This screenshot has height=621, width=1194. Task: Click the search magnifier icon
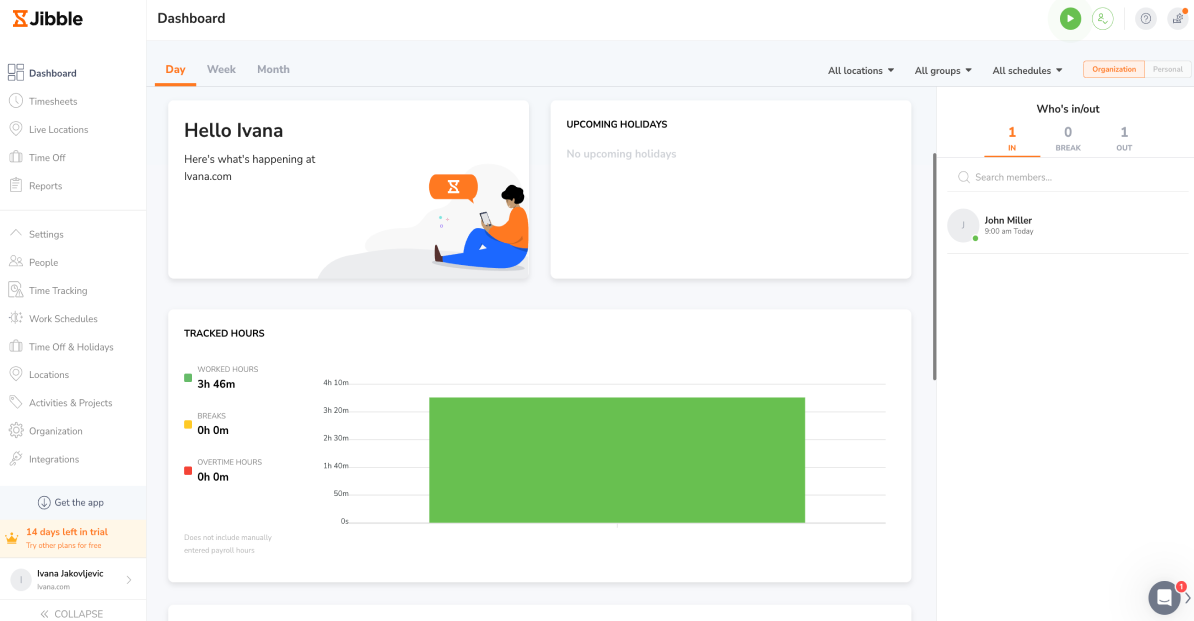coord(963,177)
